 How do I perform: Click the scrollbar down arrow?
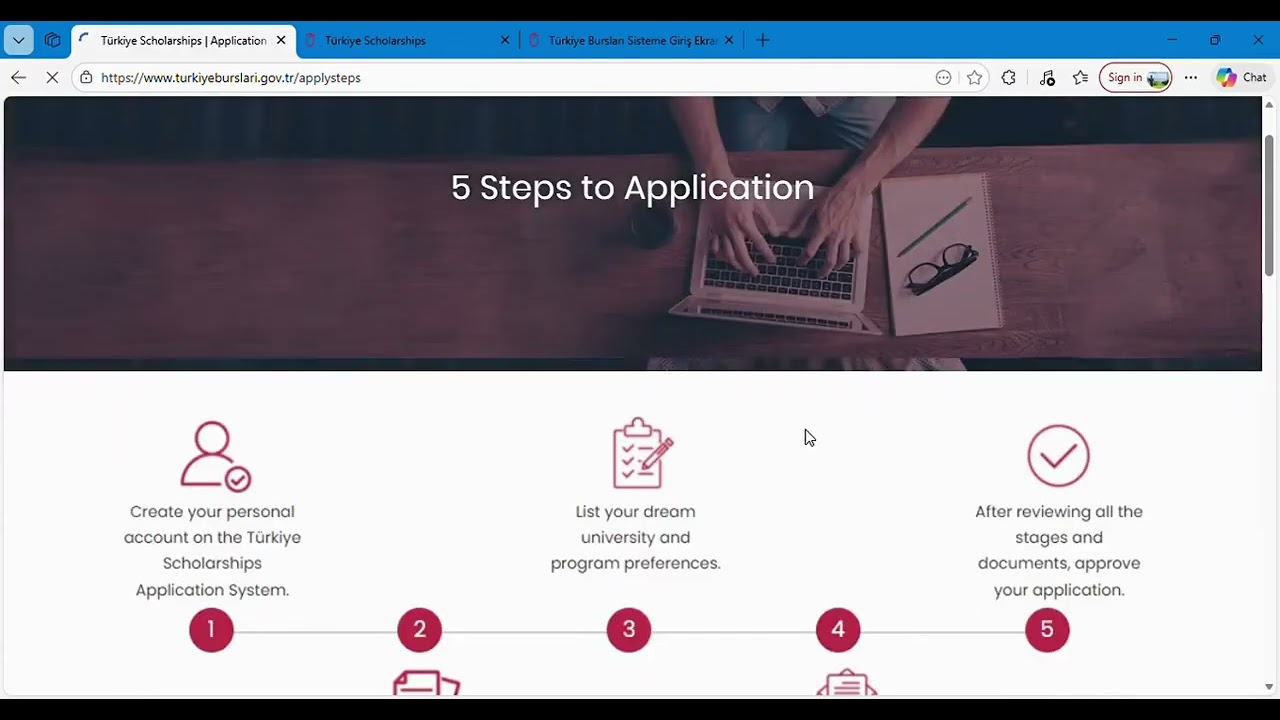coord(1270,687)
